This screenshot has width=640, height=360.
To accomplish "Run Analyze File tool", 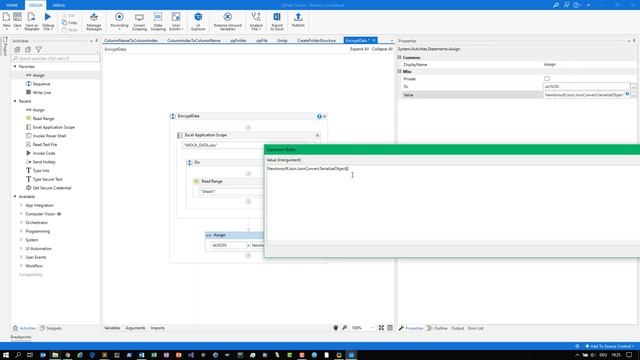I will [256, 21].
